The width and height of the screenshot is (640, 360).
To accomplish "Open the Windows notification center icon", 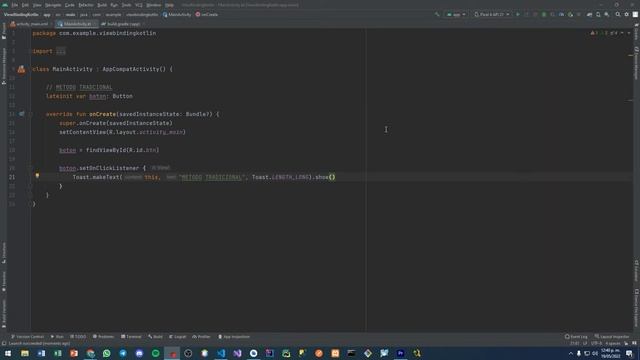I will (x=630, y=353).
